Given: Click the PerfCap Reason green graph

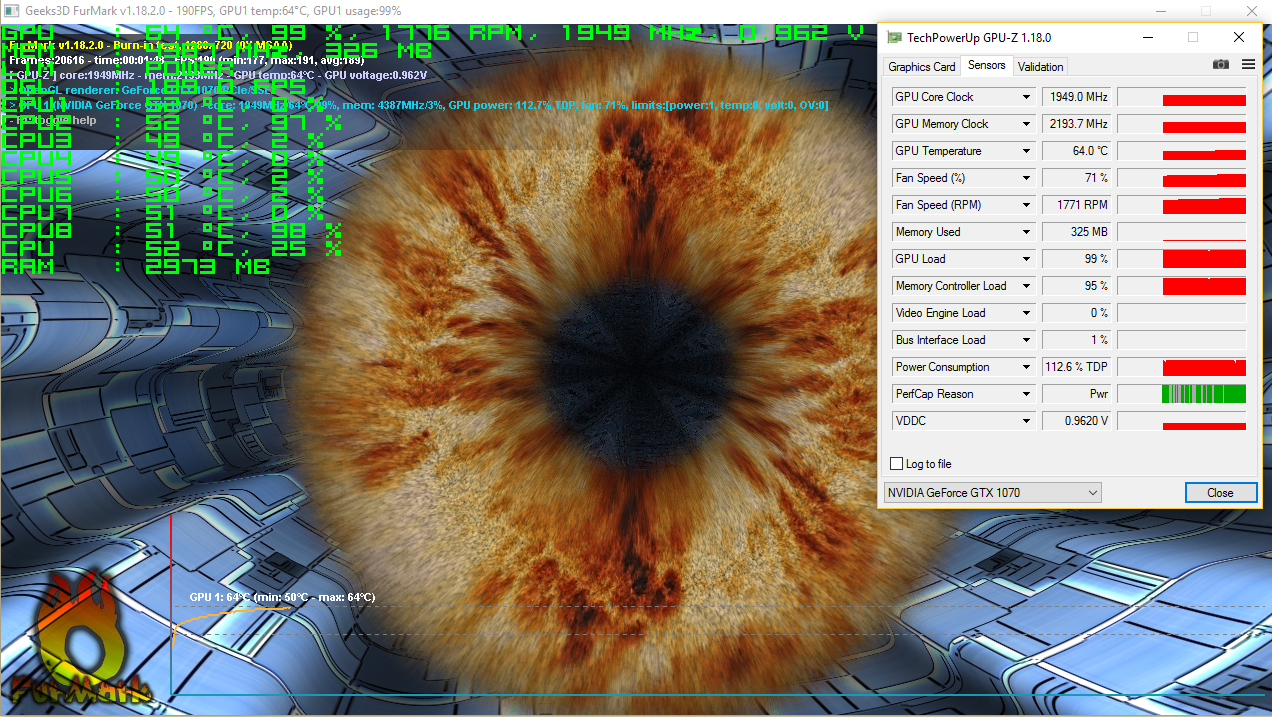Looking at the screenshot, I should tap(1182, 394).
